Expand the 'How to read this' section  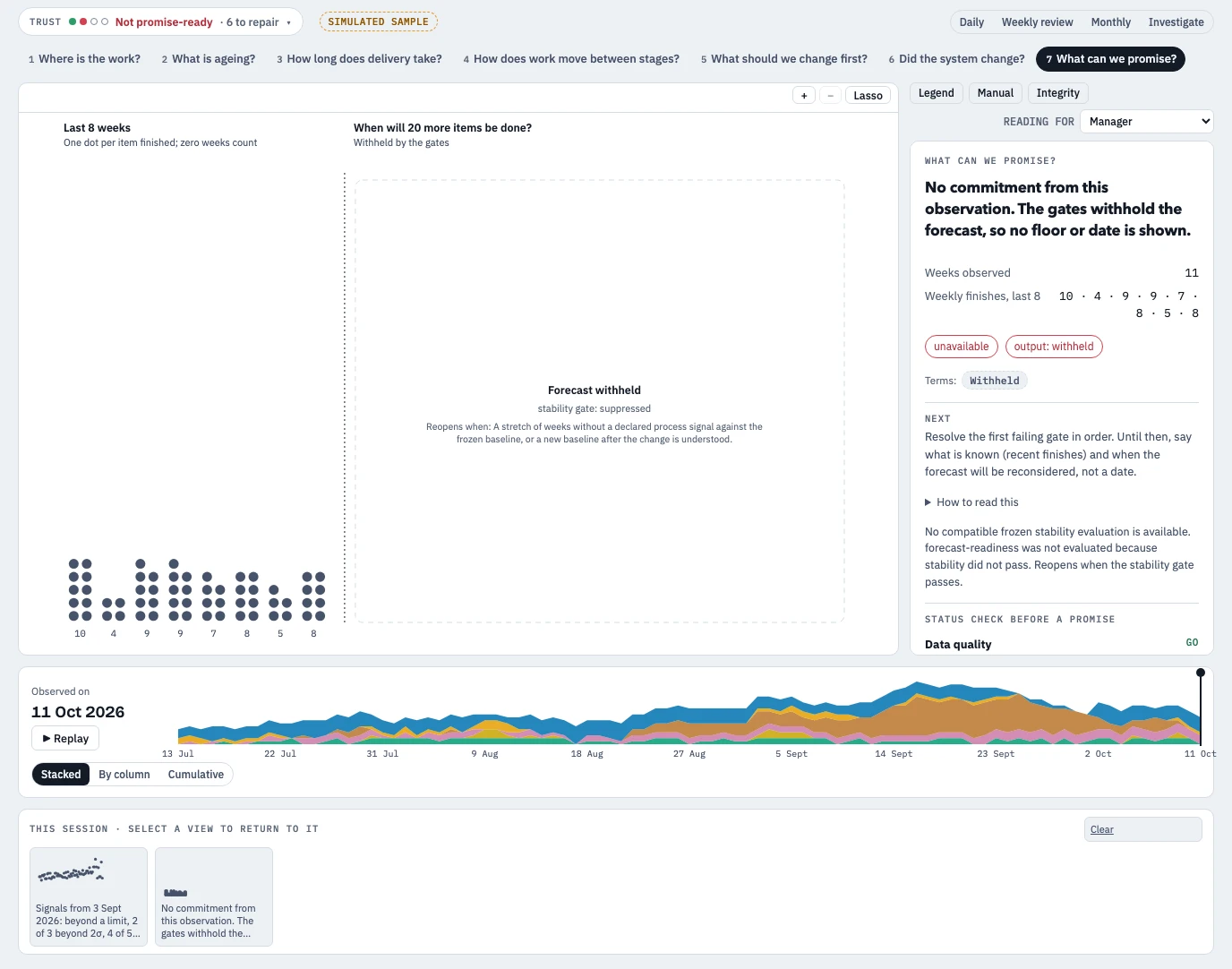[971, 502]
